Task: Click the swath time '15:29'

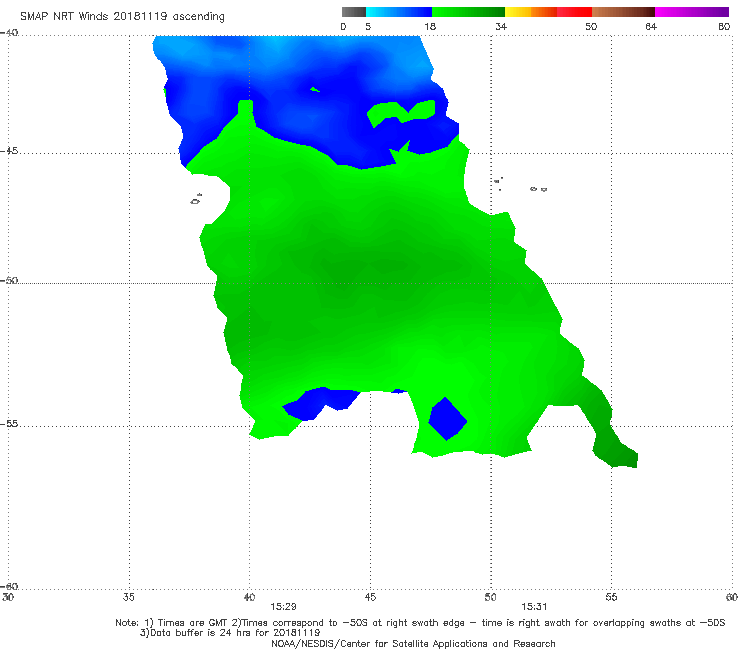Action: pyautogui.click(x=283, y=607)
